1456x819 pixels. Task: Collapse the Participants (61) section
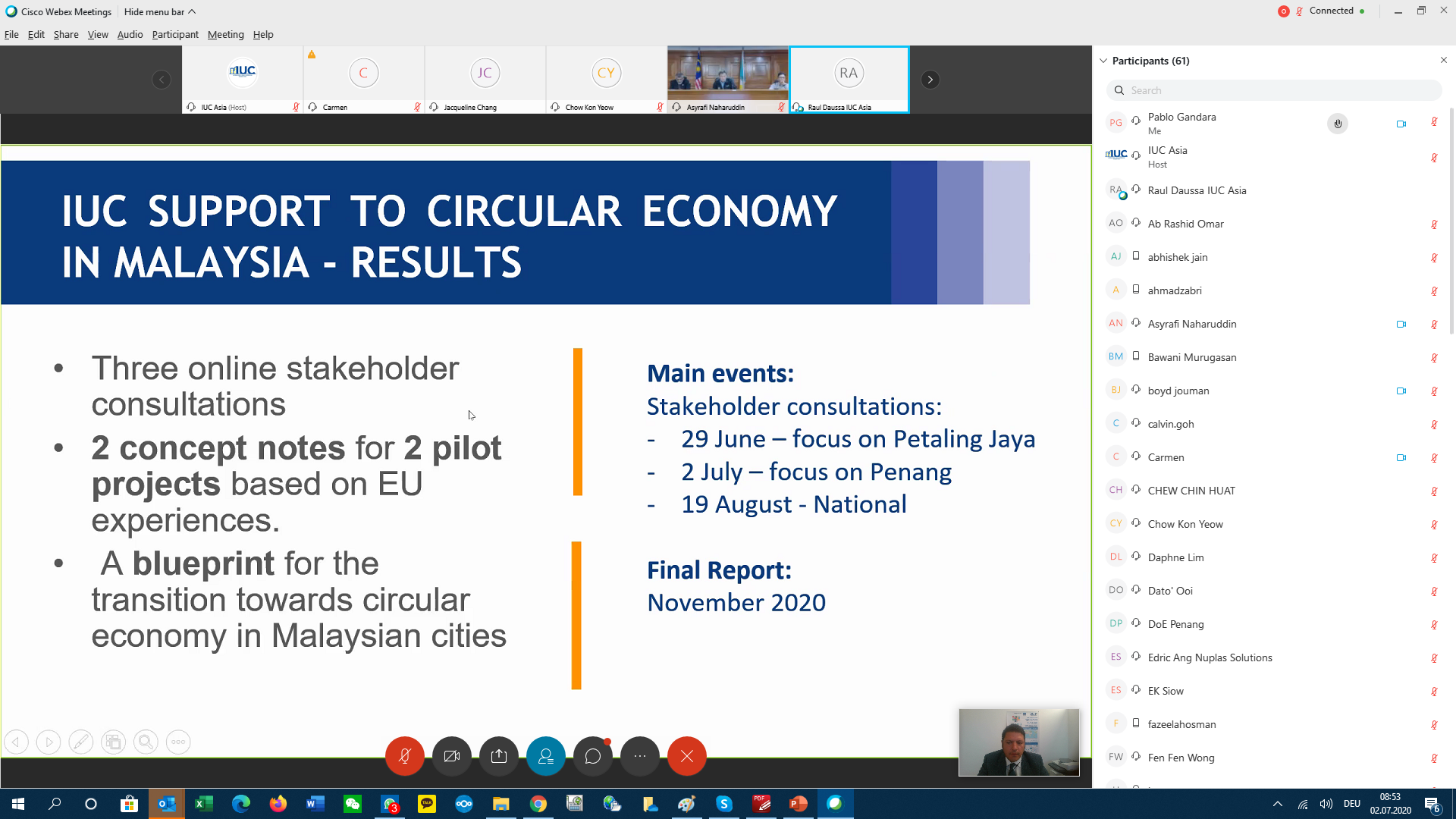point(1103,61)
